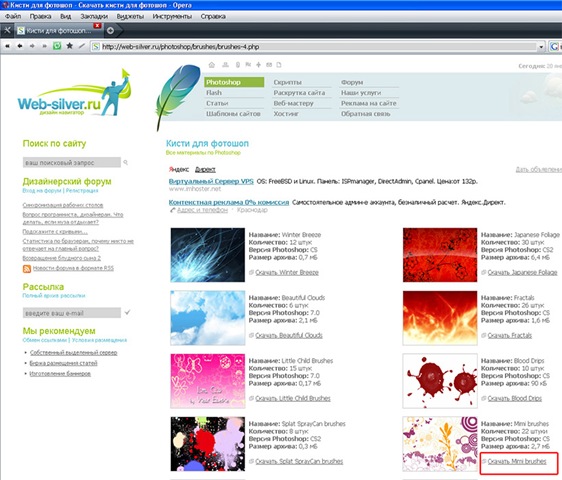The width and height of the screenshot is (562, 480).
Task: Open the Реклама на сайте link
Action: click(368, 103)
